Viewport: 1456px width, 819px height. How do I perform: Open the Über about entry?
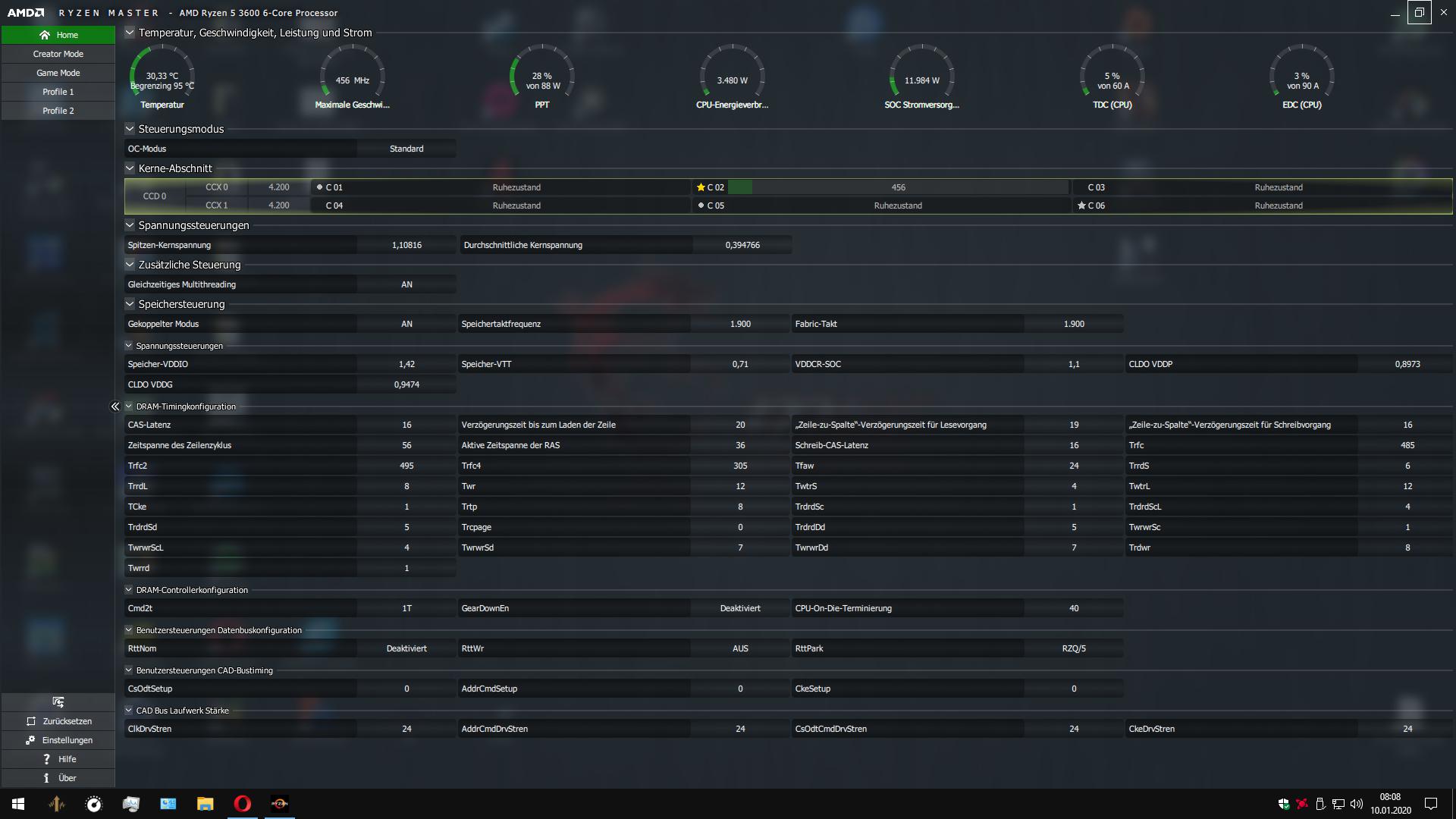[58, 778]
